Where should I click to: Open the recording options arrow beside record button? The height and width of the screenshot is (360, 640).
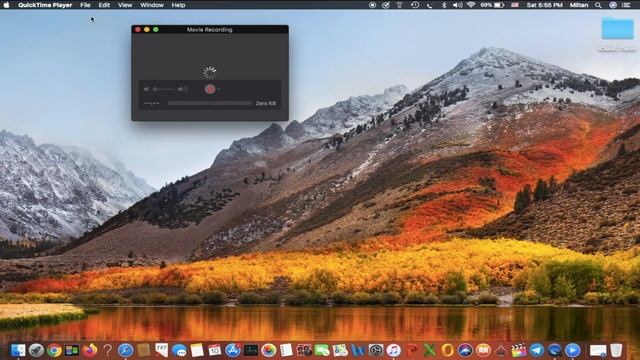pyautogui.click(x=219, y=89)
